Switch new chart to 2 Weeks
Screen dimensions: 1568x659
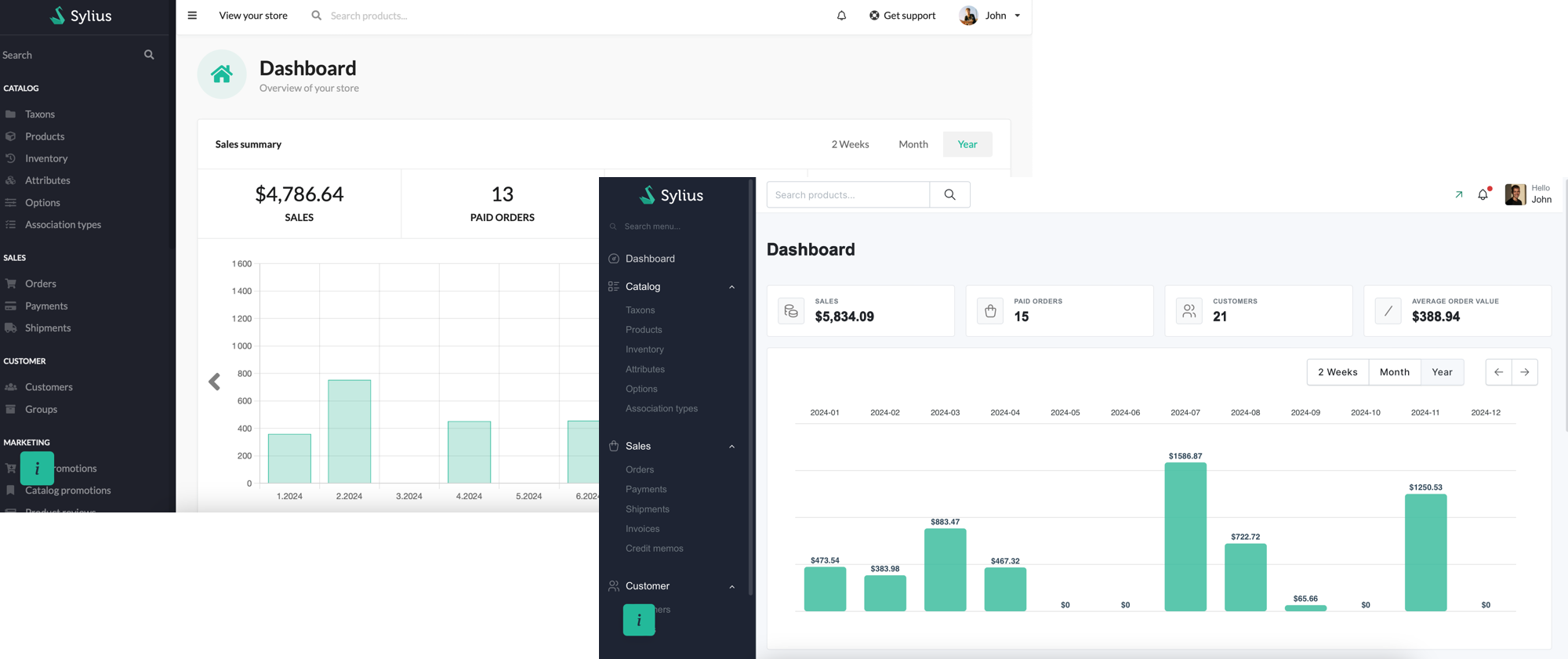(x=1338, y=372)
